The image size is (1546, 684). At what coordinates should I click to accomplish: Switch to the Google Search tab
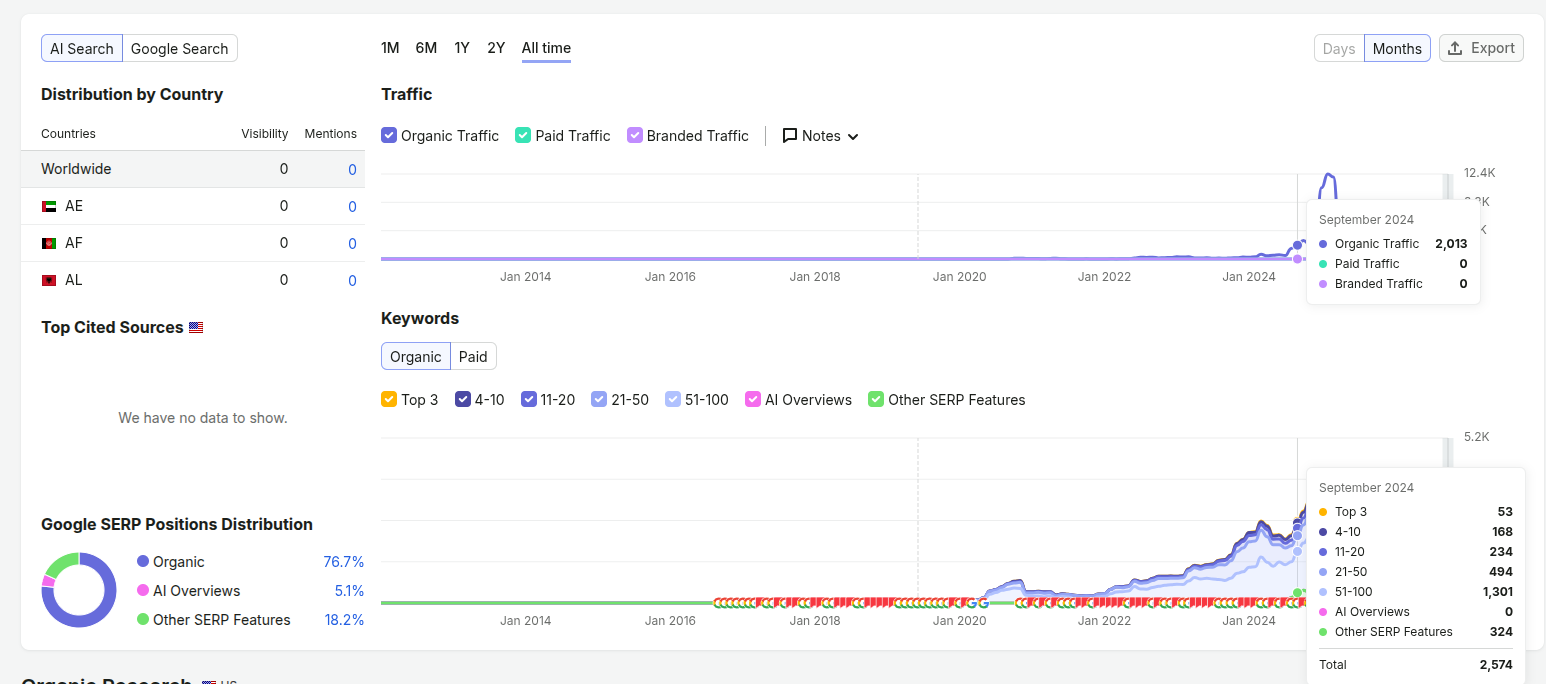180,48
